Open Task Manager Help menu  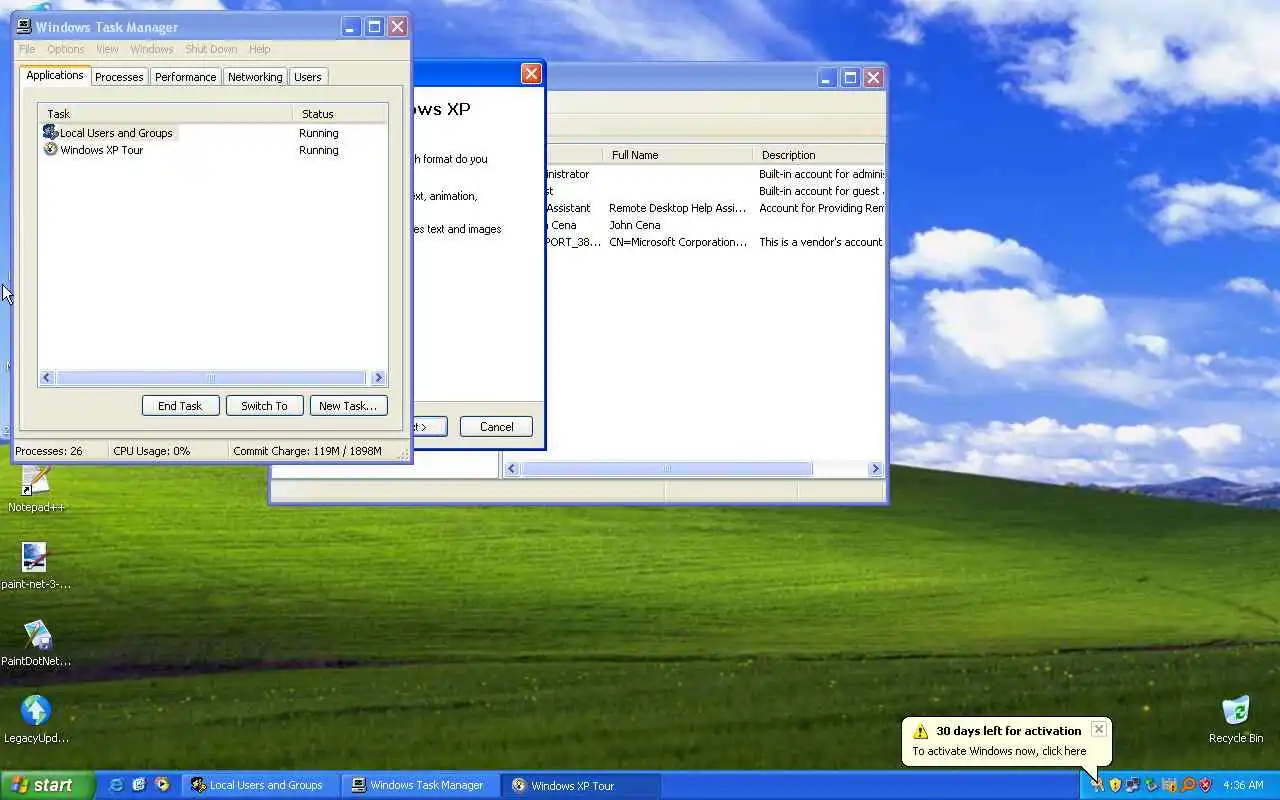pyautogui.click(x=260, y=49)
